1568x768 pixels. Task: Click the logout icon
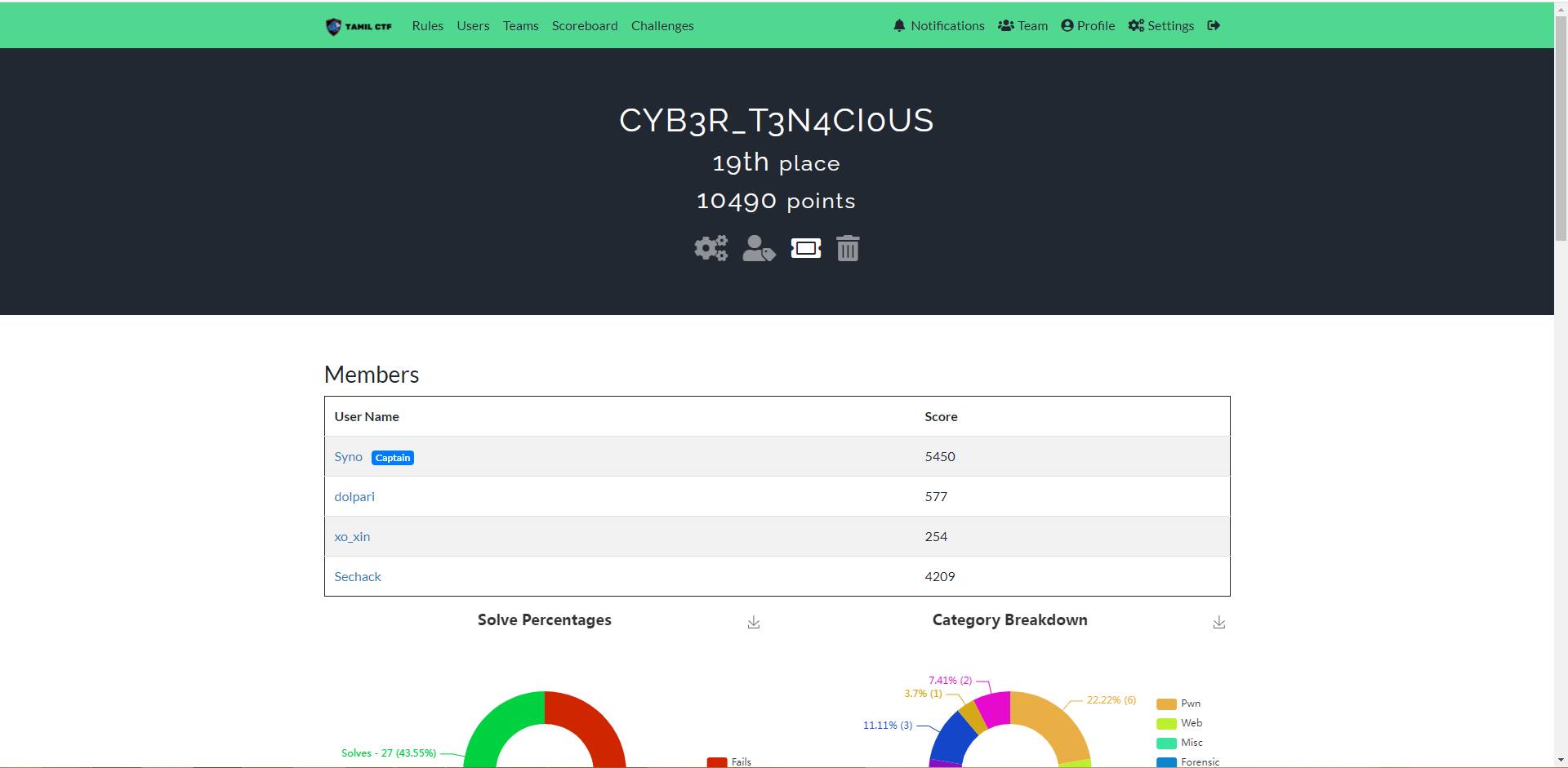(x=1214, y=26)
